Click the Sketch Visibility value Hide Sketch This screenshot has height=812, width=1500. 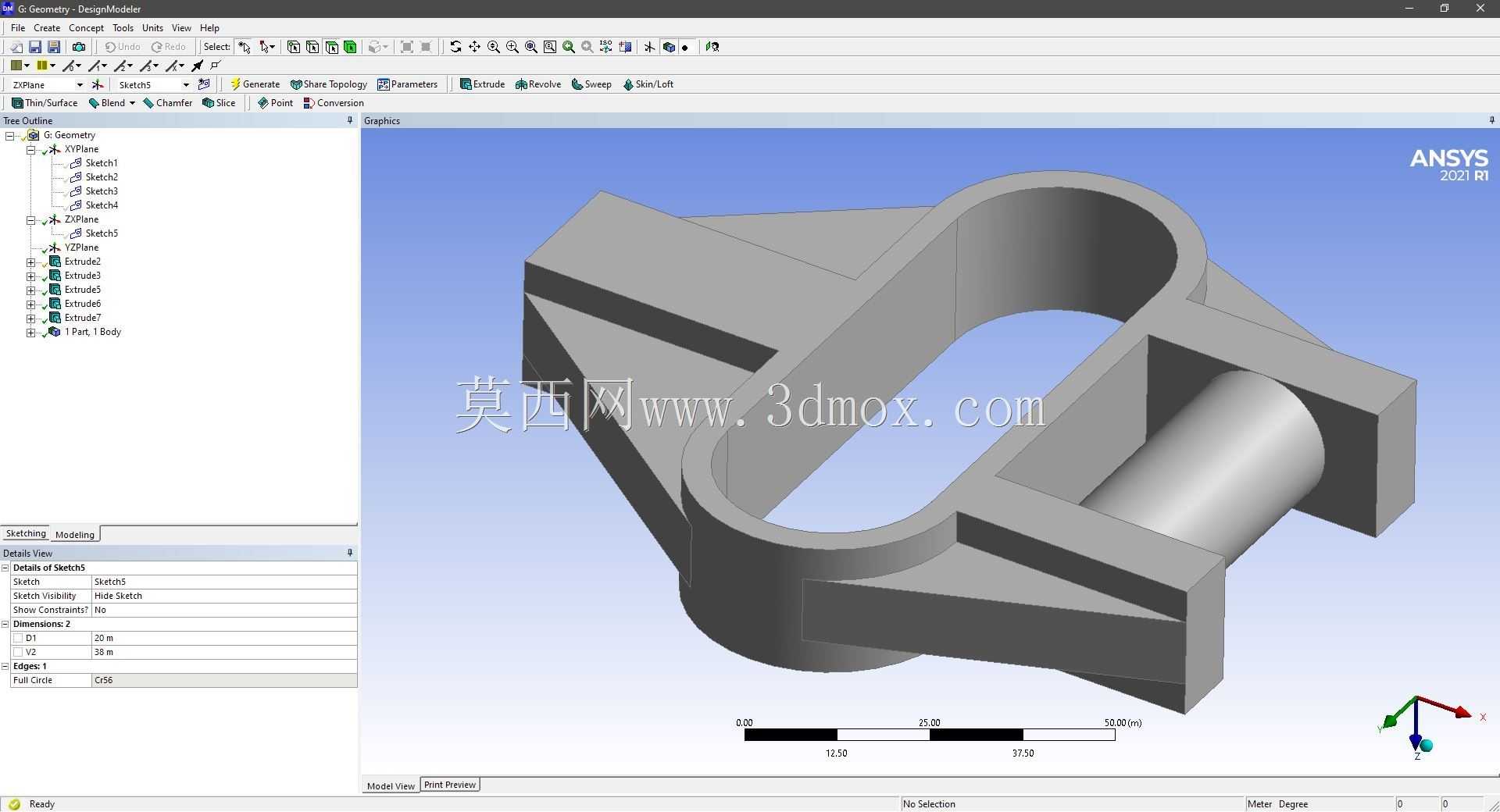(224, 596)
